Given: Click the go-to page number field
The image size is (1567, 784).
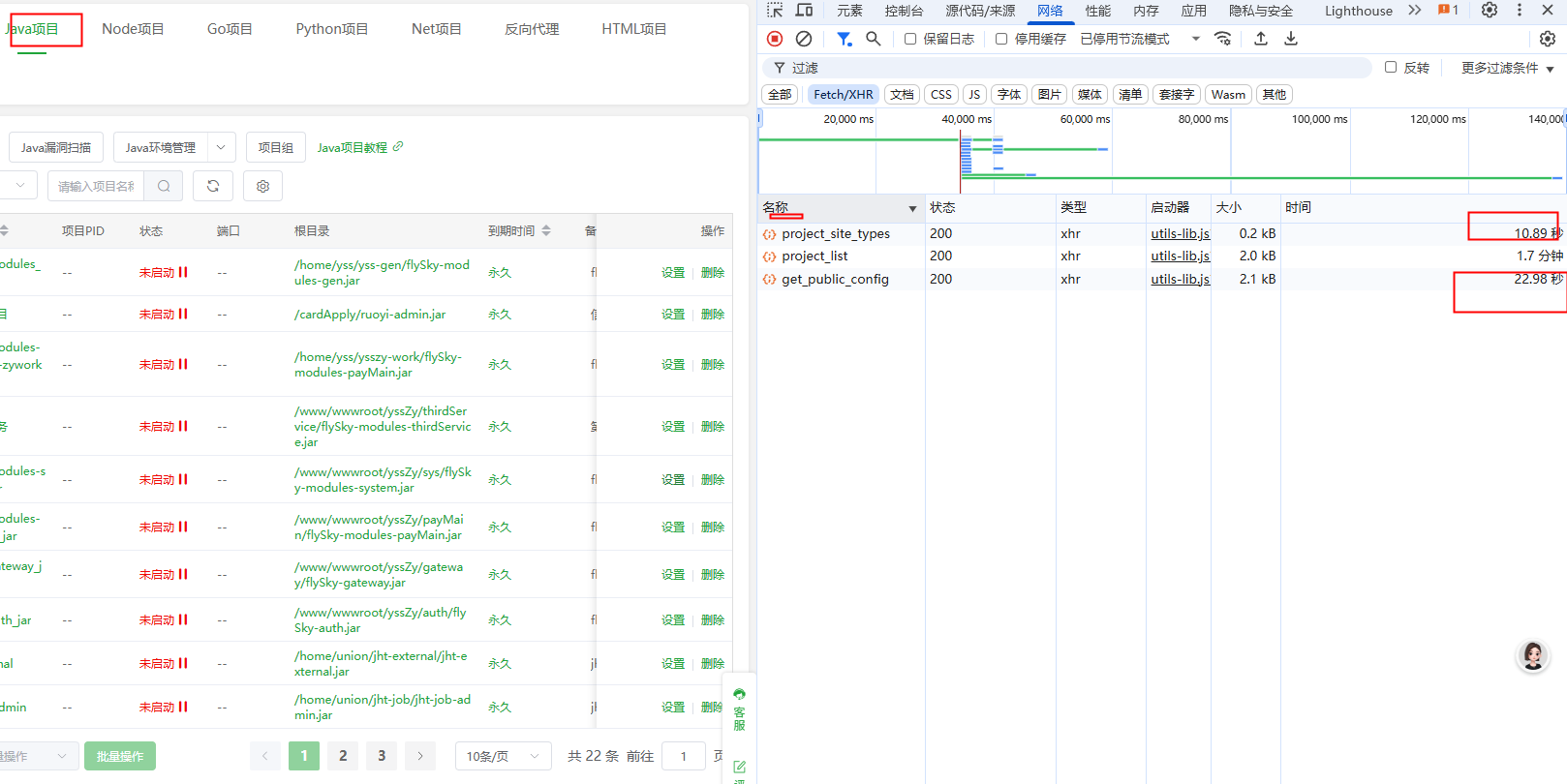Looking at the screenshot, I should pos(684,756).
